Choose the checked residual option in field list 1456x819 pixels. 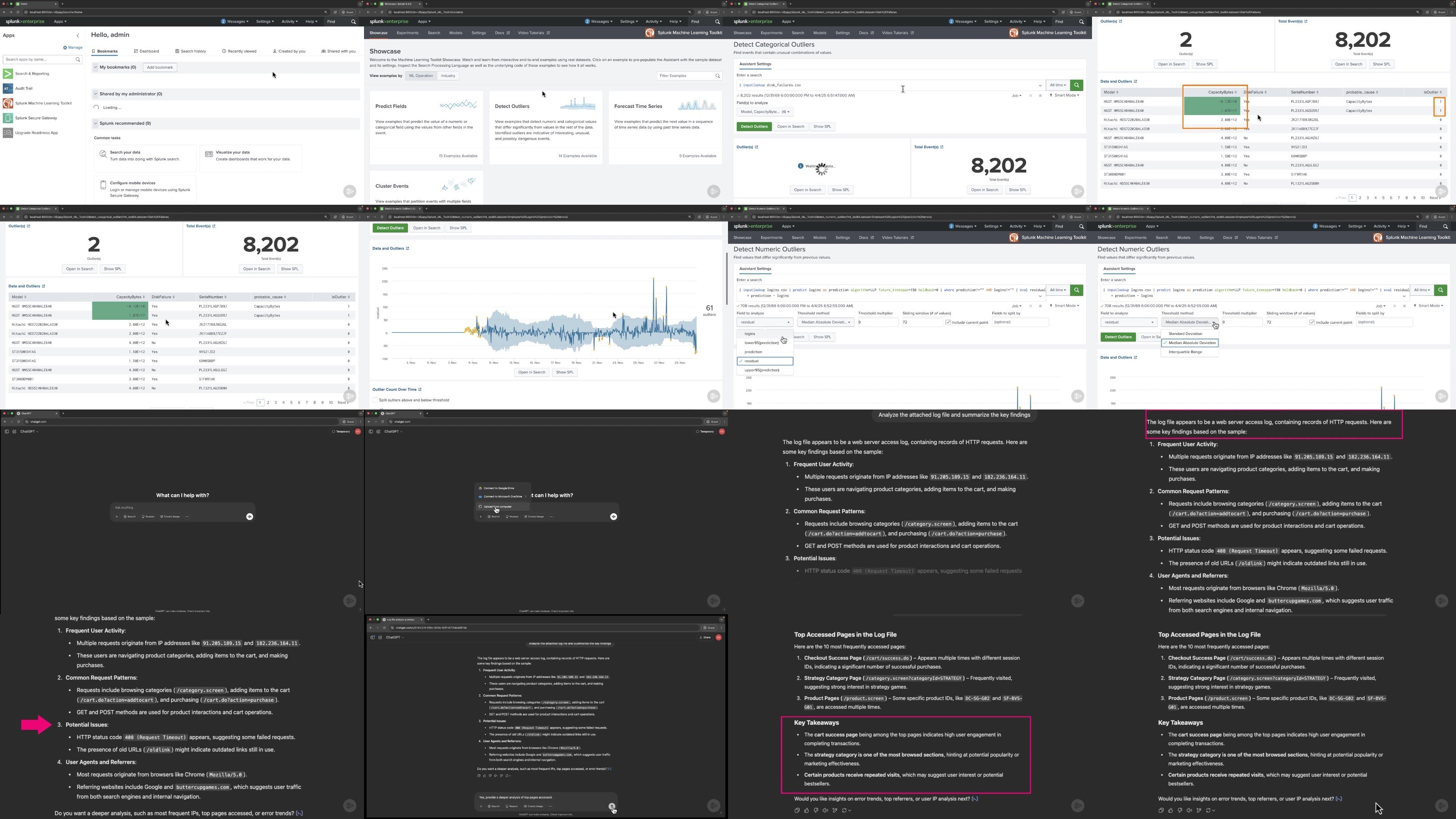point(765,361)
